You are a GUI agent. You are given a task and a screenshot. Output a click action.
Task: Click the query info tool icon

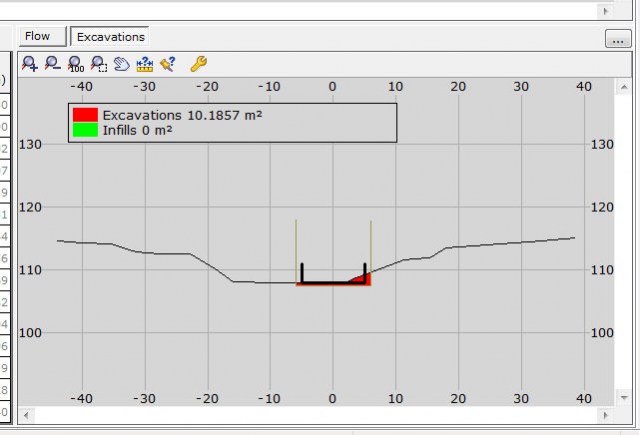167,63
